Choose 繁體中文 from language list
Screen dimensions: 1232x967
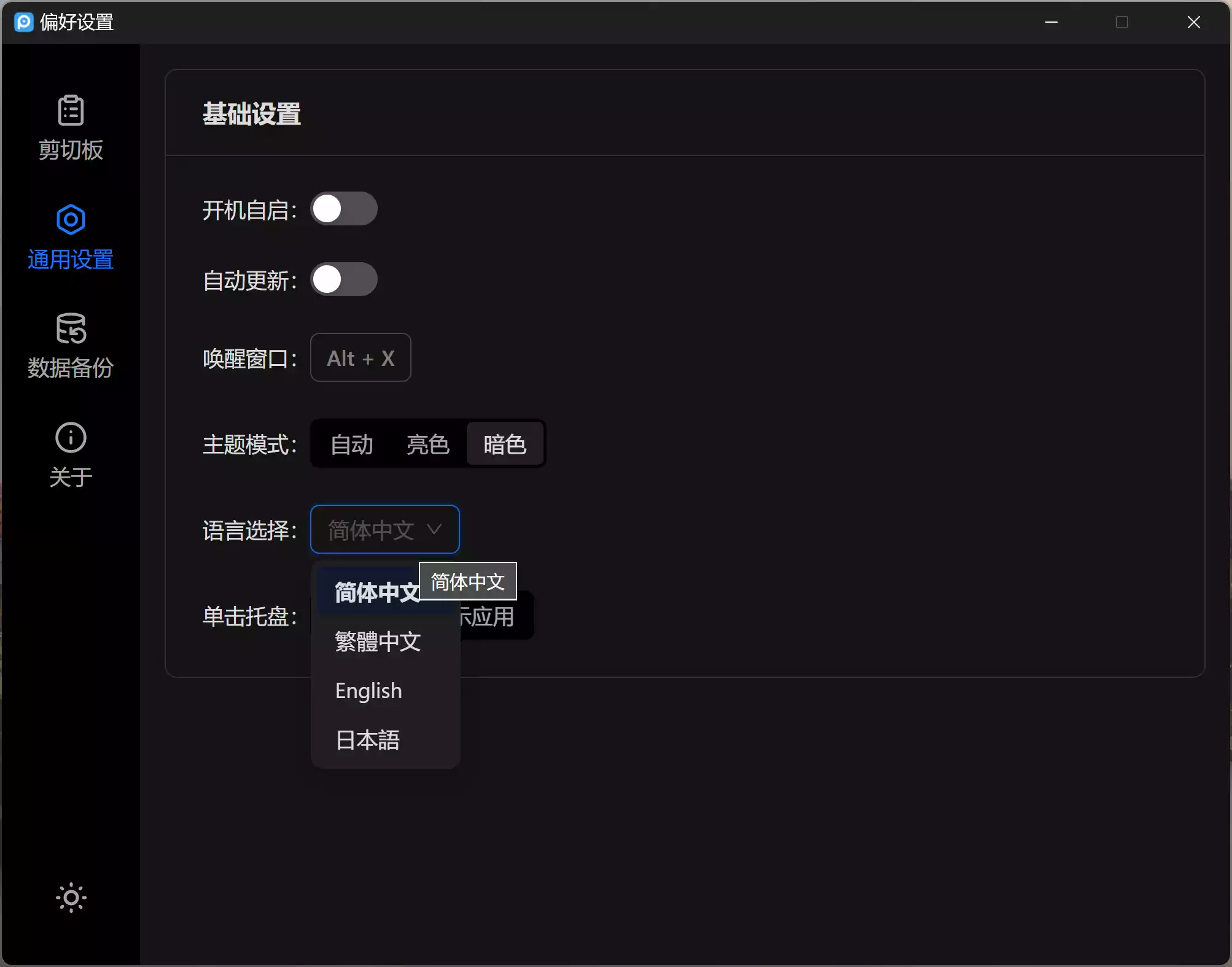[378, 642]
